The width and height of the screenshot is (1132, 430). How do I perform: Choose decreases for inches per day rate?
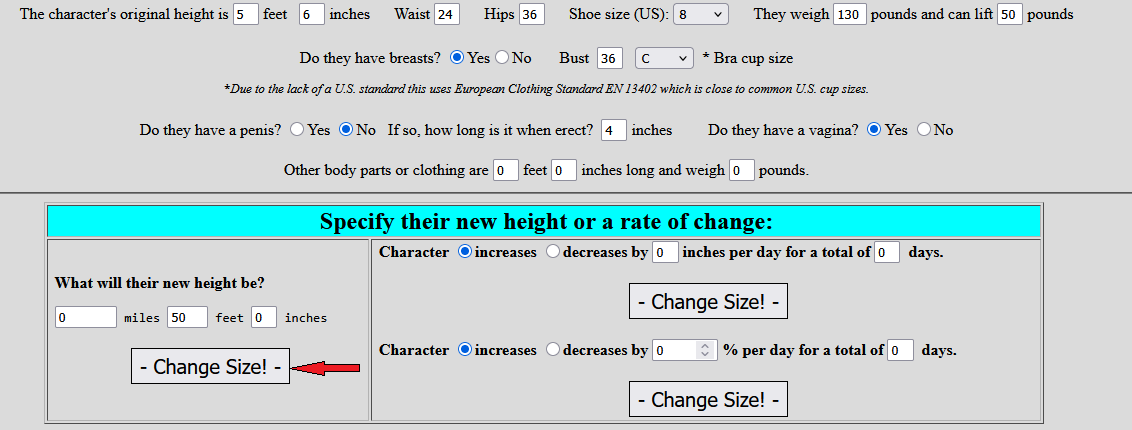point(553,252)
